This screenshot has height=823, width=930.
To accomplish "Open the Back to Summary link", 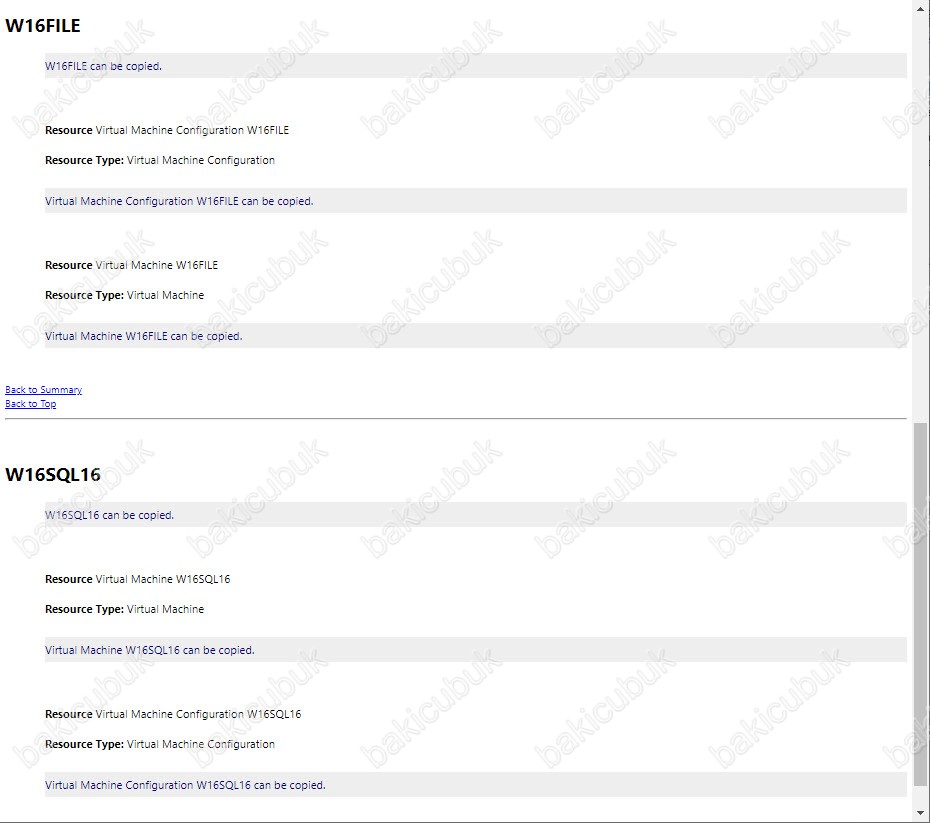I will click(x=43, y=390).
